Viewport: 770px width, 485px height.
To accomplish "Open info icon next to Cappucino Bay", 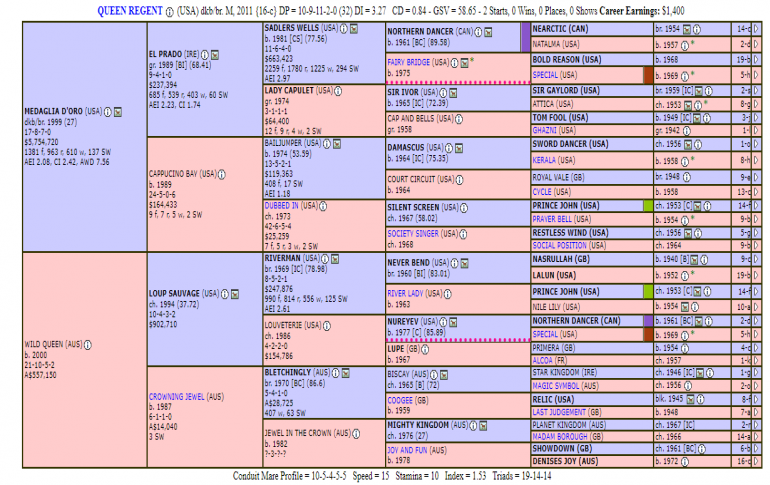I will point(221,174).
